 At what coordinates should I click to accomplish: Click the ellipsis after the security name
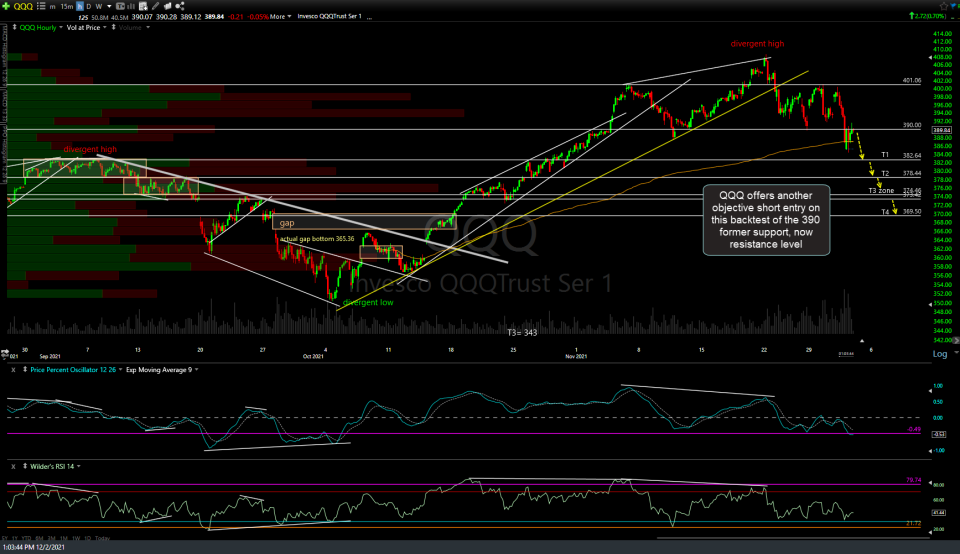point(369,17)
